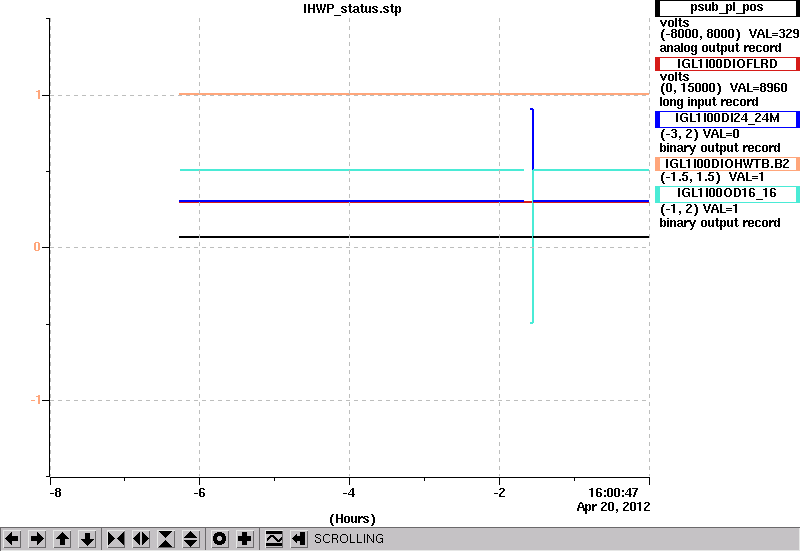Screen dimensions: 800x551
Task: Click the -2 hours tick label
Action: tap(499, 493)
